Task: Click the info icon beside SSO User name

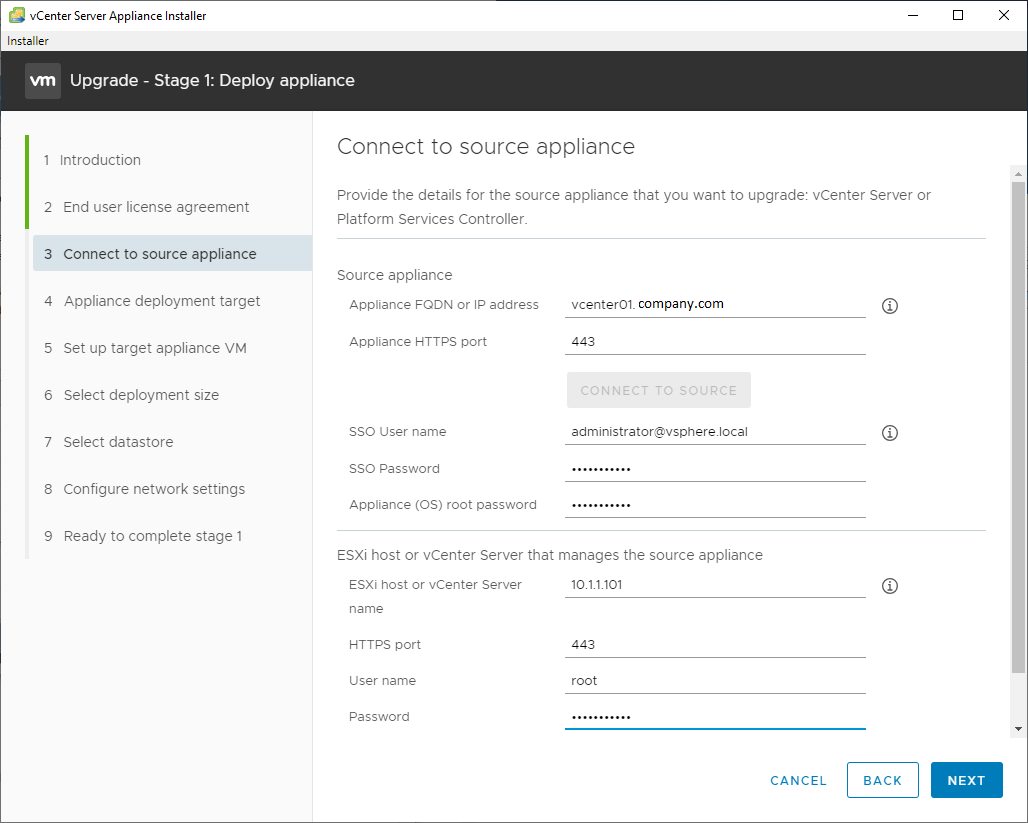Action: coord(890,433)
